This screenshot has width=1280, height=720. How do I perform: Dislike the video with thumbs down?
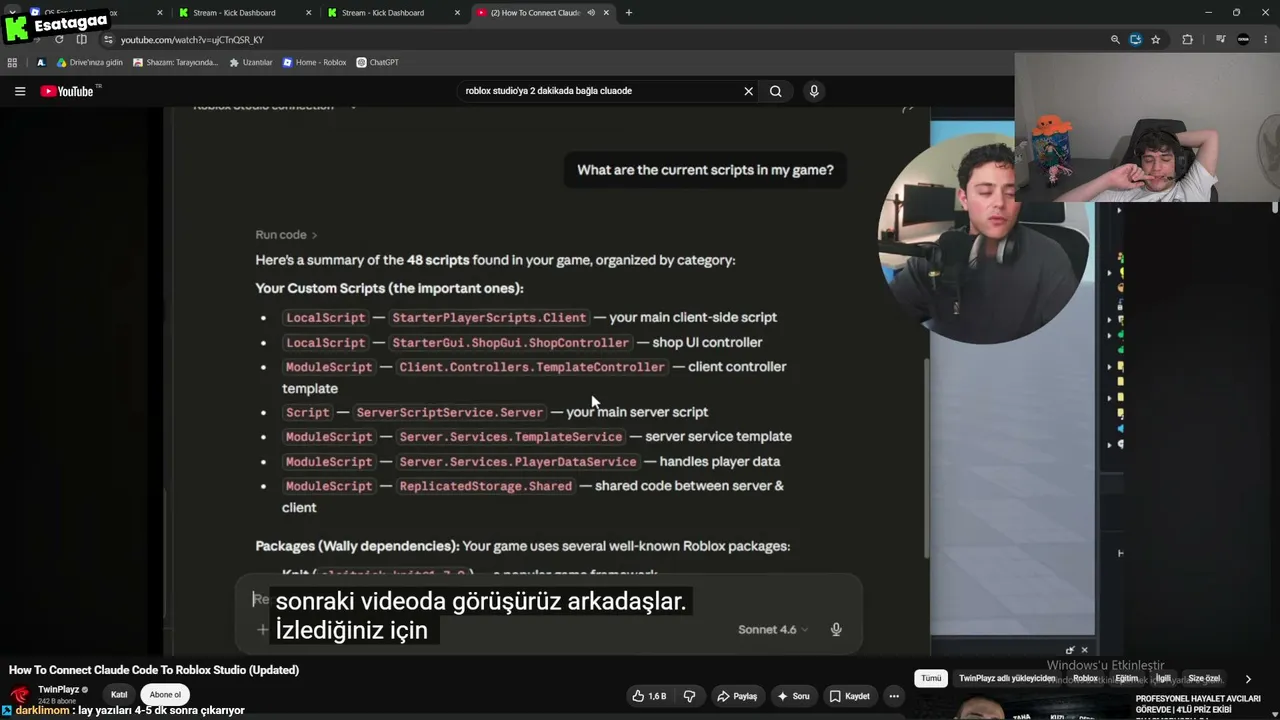[x=689, y=696]
